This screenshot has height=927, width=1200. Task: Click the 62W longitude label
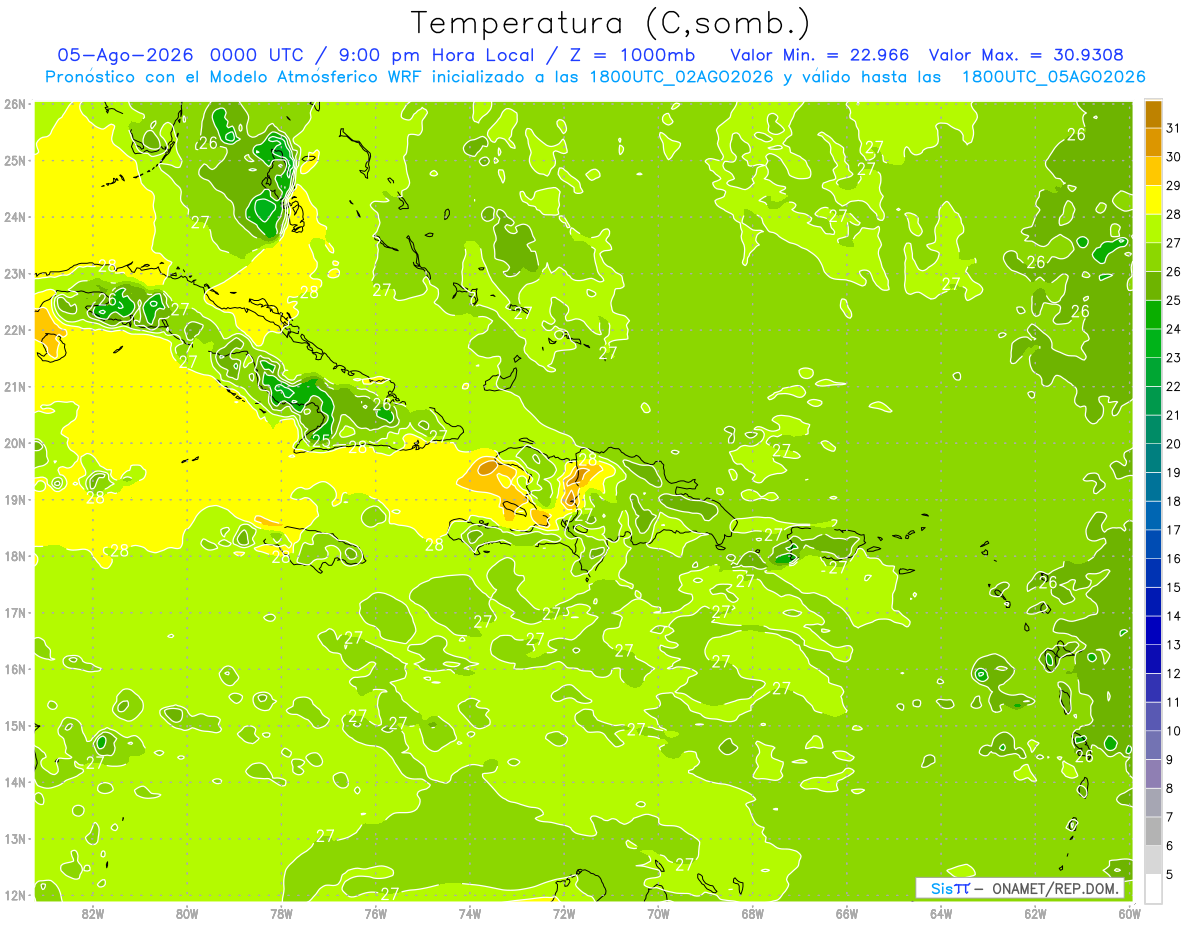click(x=1035, y=913)
